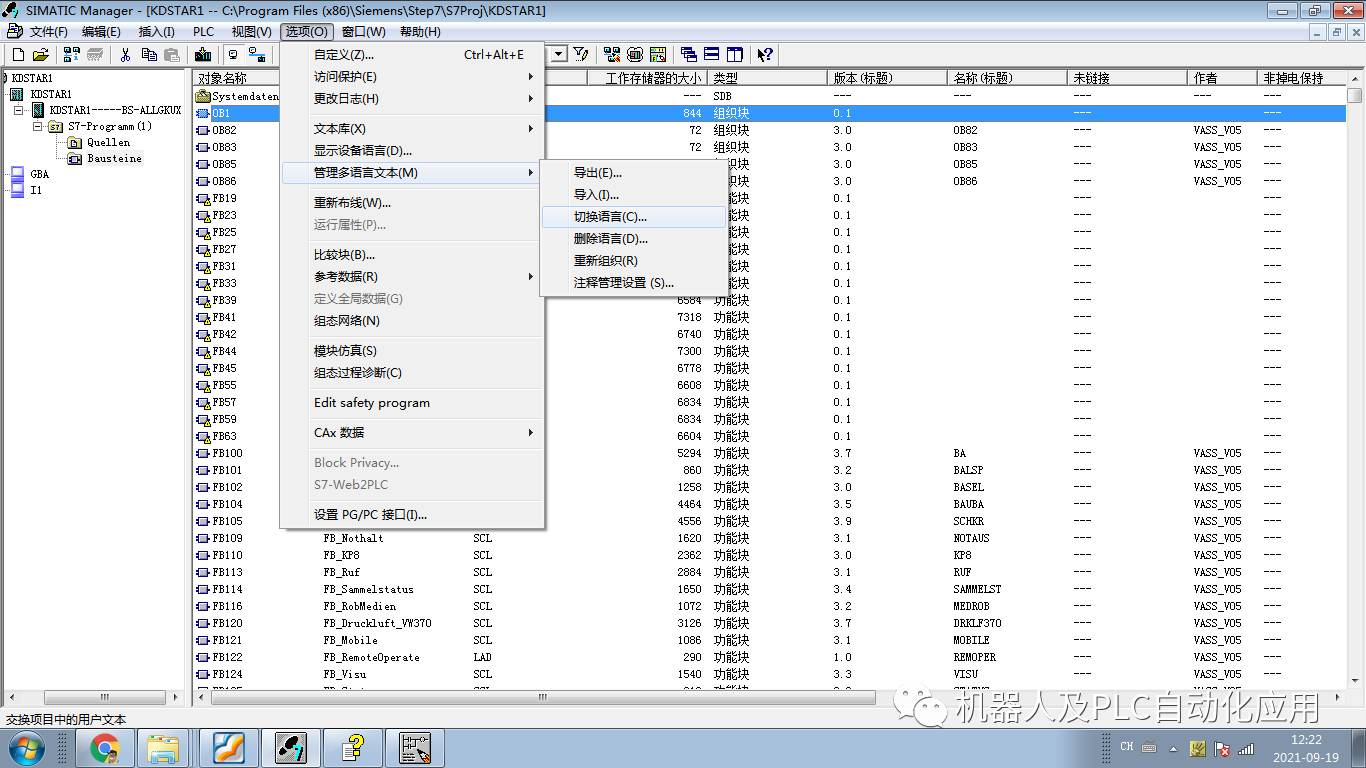Expand the 文本库(X) submenu
This screenshot has width=1366, height=768.
click(x=412, y=129)
